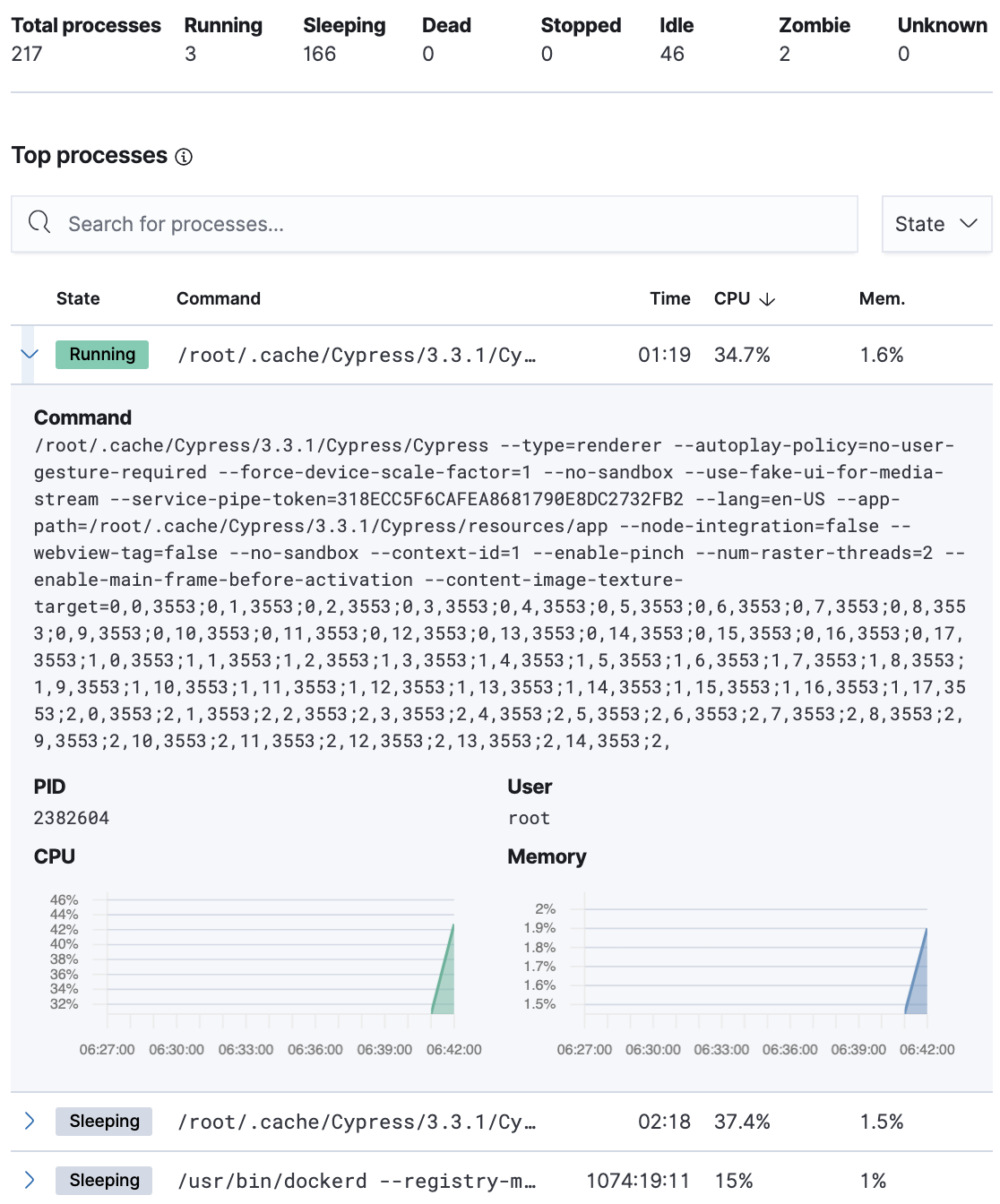Image resolution: width=1000 pixels, height=1204 pixels.
Task: Click the Sleeping badge on the dockerd row
Action: pyautogui.click(x=104, y=1180)
